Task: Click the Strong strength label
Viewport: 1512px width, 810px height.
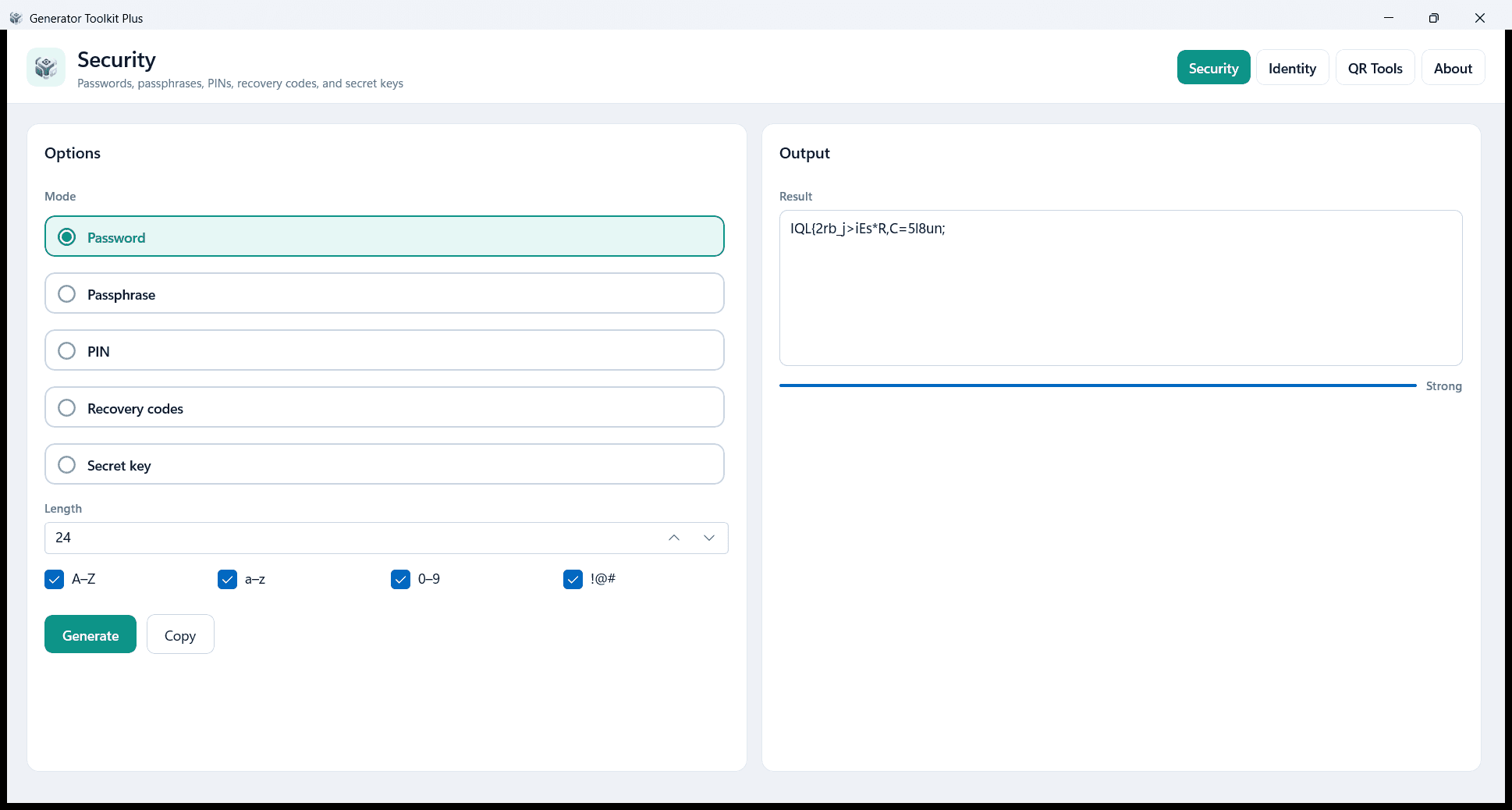Action: [1443, 386]
